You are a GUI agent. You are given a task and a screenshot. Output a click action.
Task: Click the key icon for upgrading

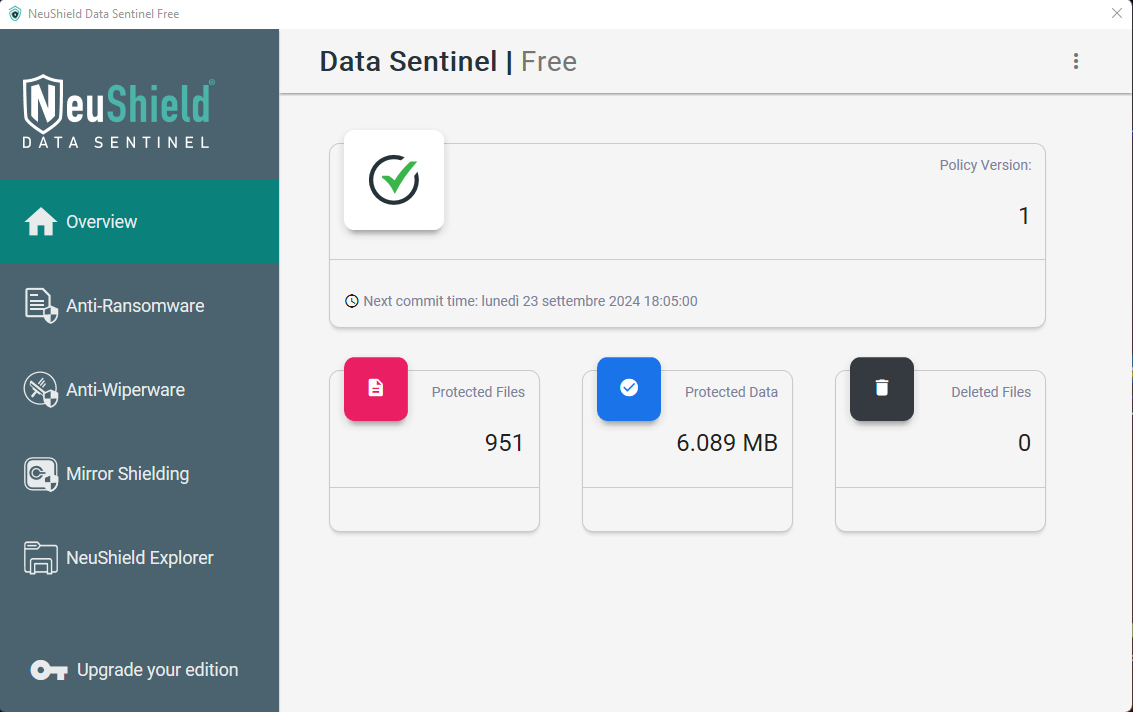pos(48,670)
